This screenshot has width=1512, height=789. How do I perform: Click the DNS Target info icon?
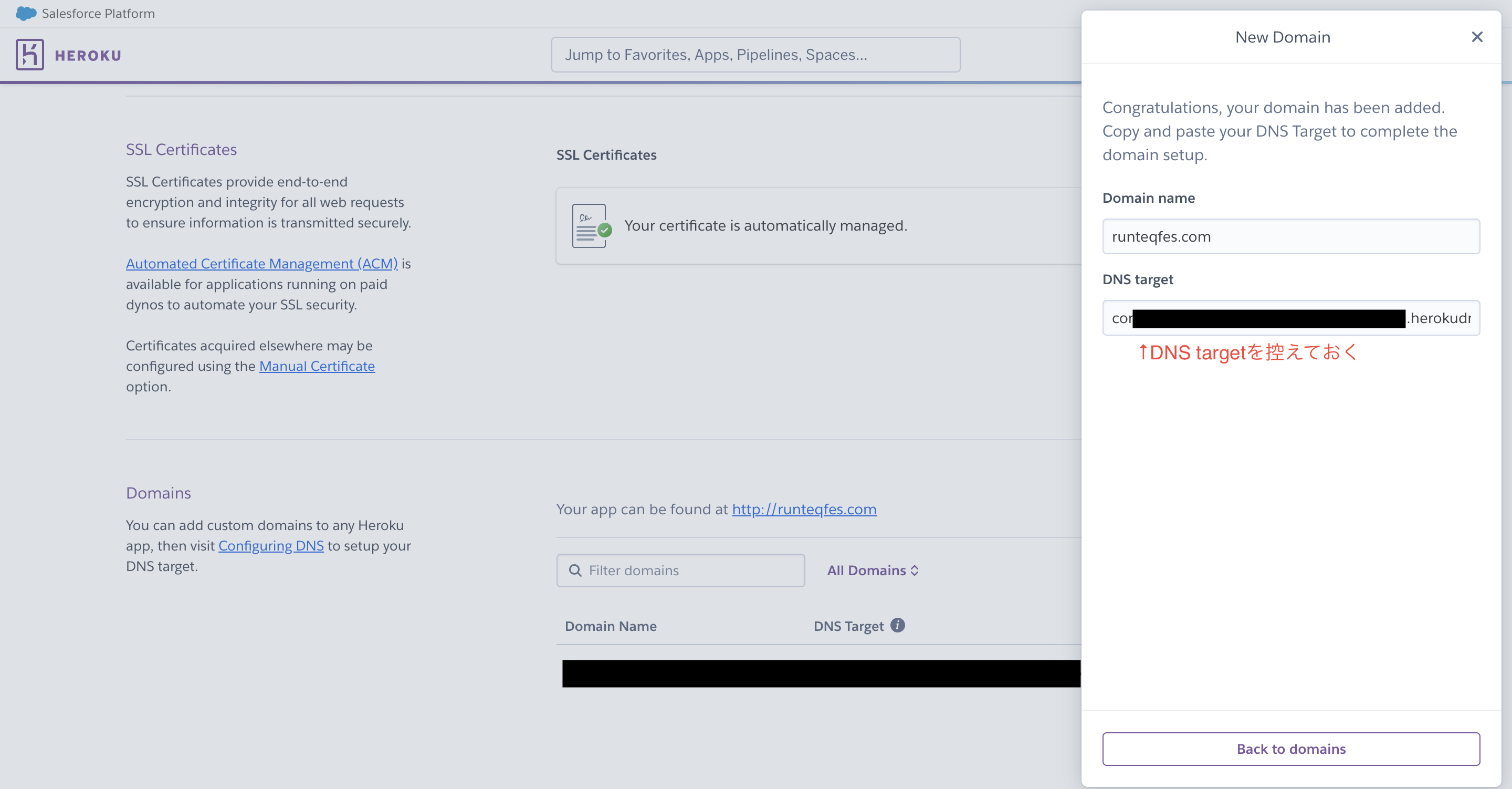(897, 625)
